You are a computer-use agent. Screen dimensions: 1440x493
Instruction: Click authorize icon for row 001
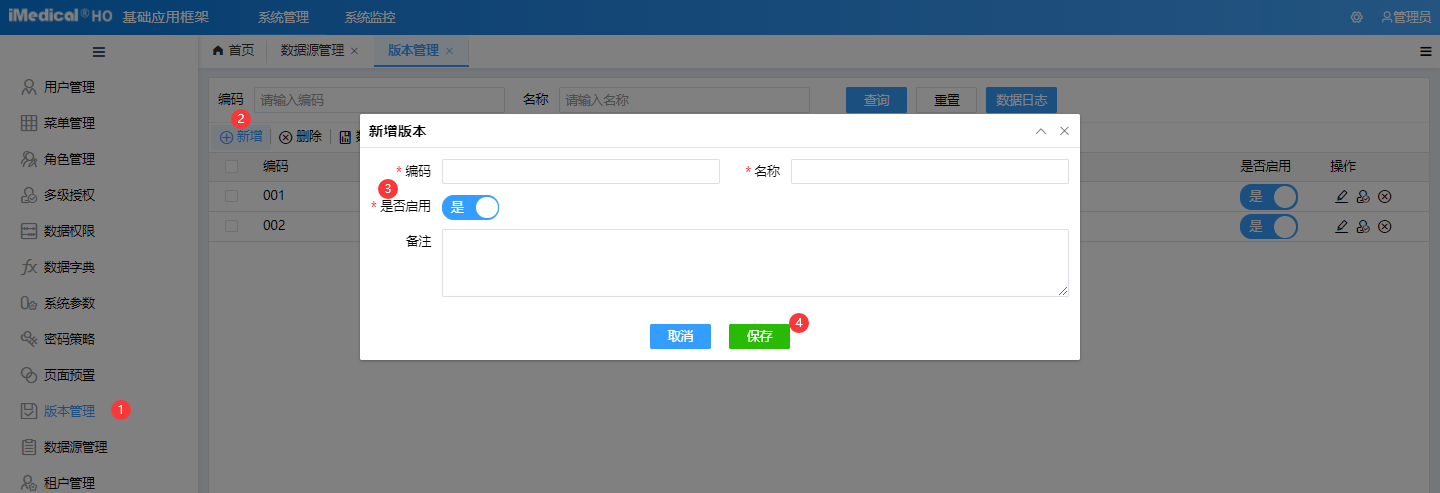coord(1363,197)
